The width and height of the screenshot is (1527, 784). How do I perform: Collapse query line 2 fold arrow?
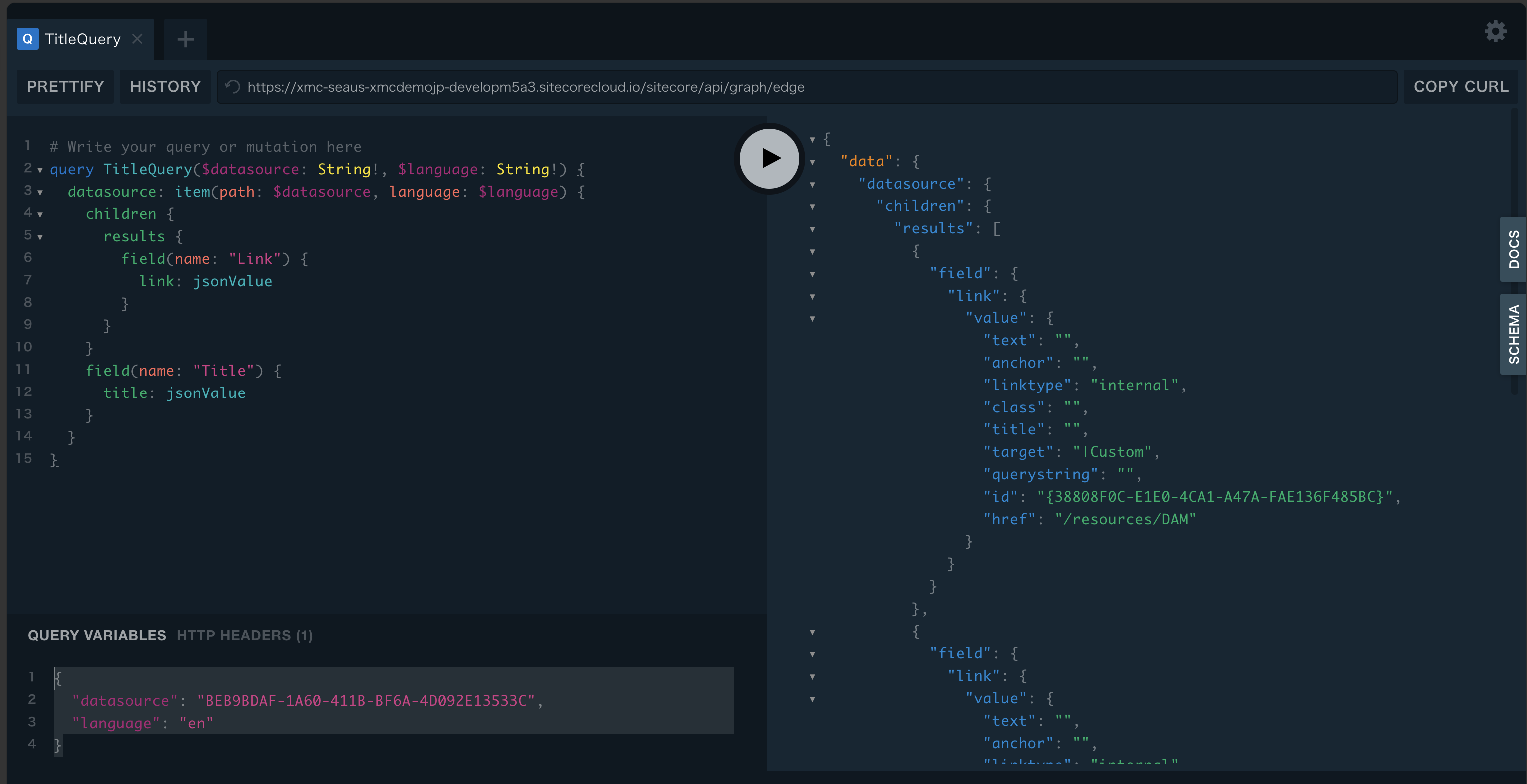pyautogui.click(x=40, y=170)
